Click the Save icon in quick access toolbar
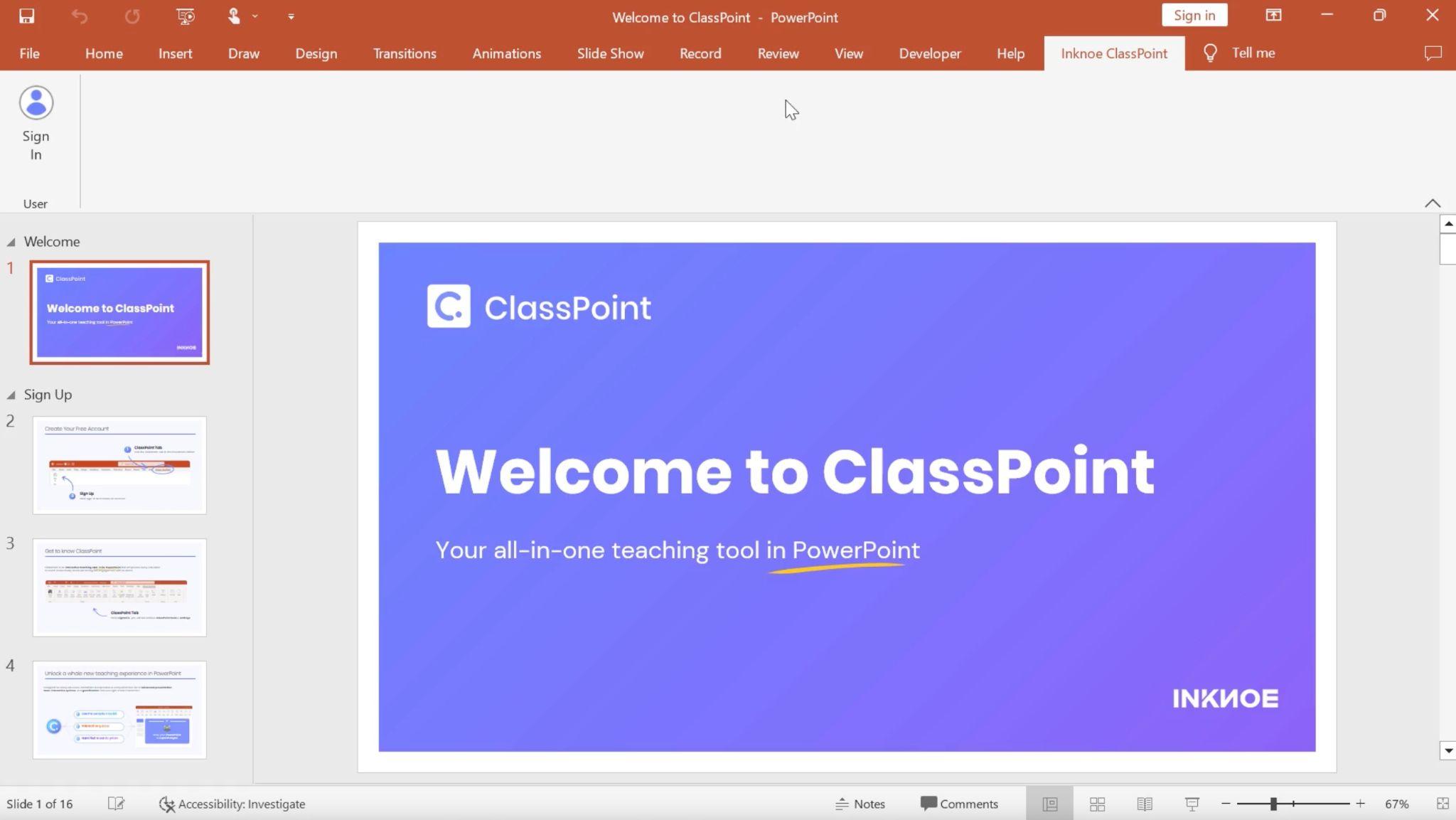This screenshot has height=820, width=1456. (26, 16)
